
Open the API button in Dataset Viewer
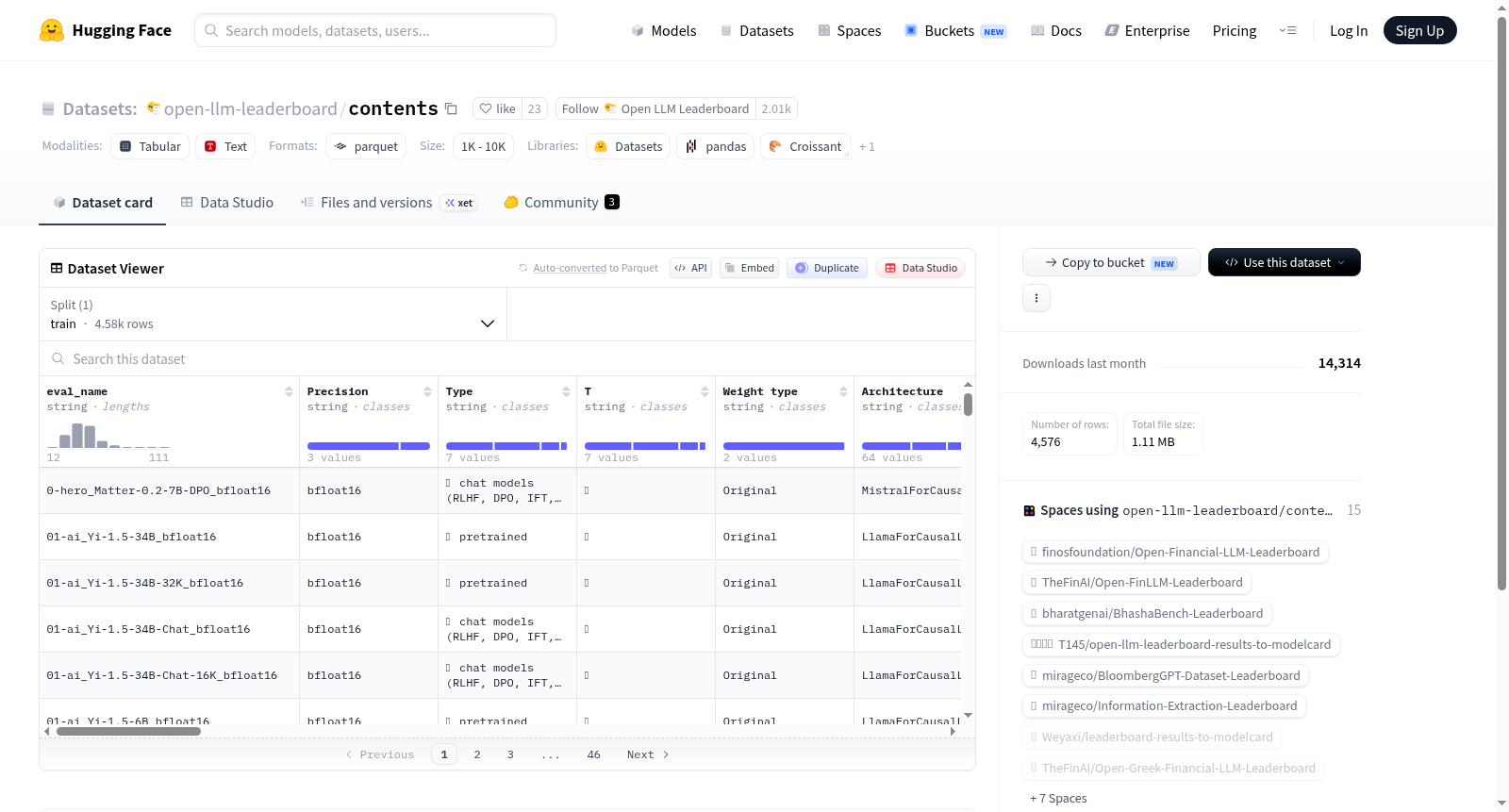coord(690,268)
